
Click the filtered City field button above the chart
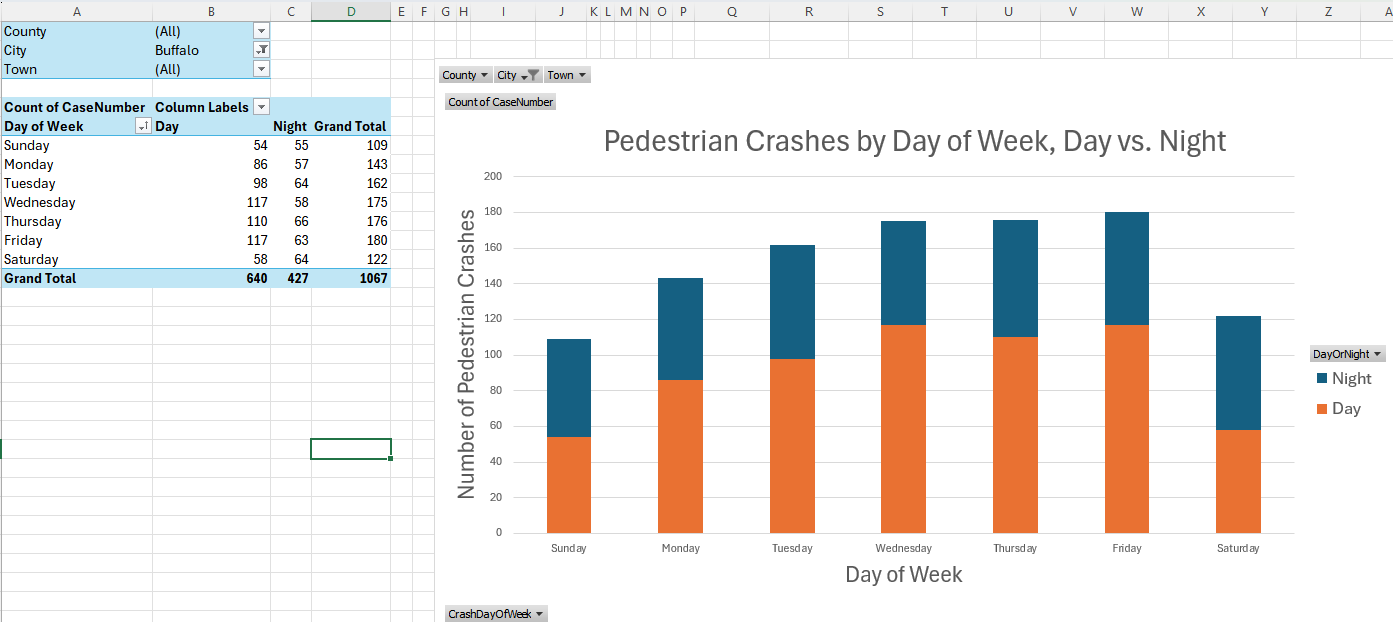[x=518, y=75]
